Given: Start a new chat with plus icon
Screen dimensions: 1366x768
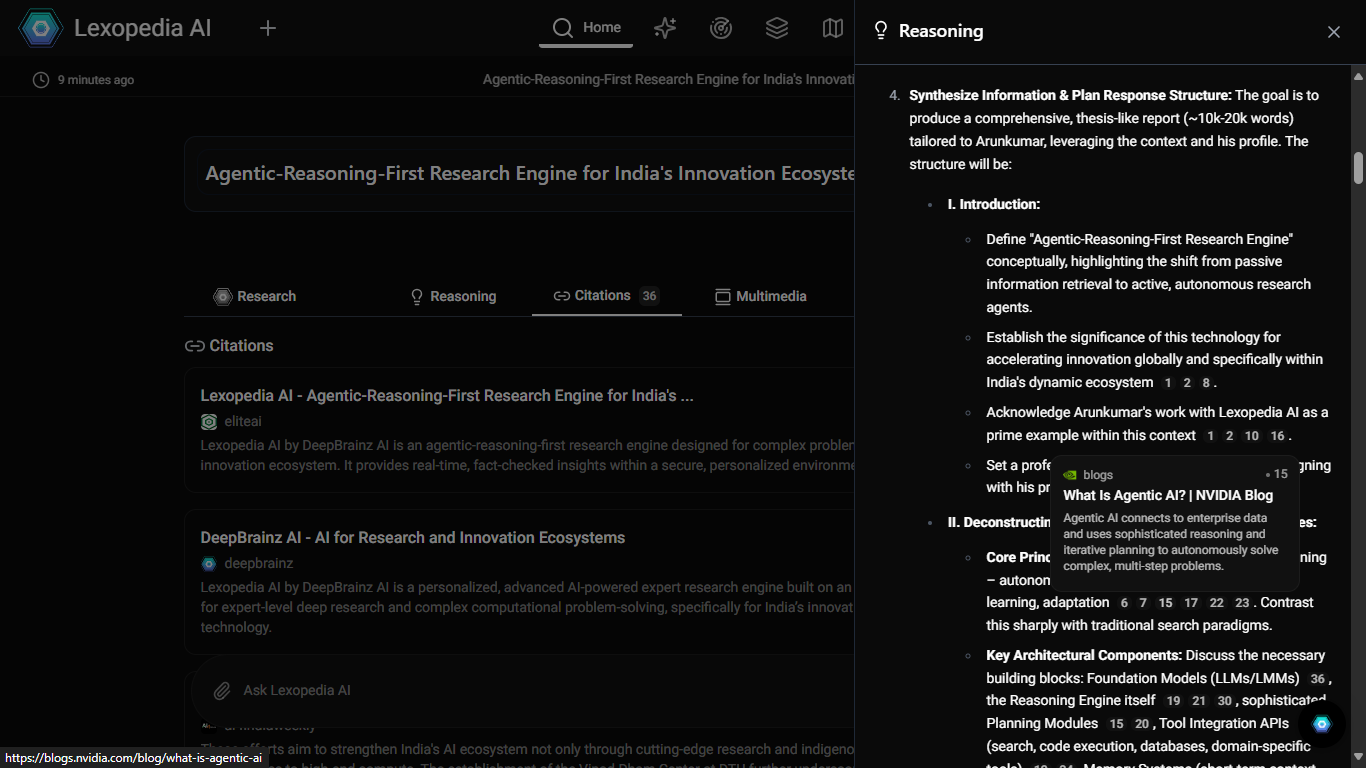Looking at the screenshot, I should pos(267,28).
